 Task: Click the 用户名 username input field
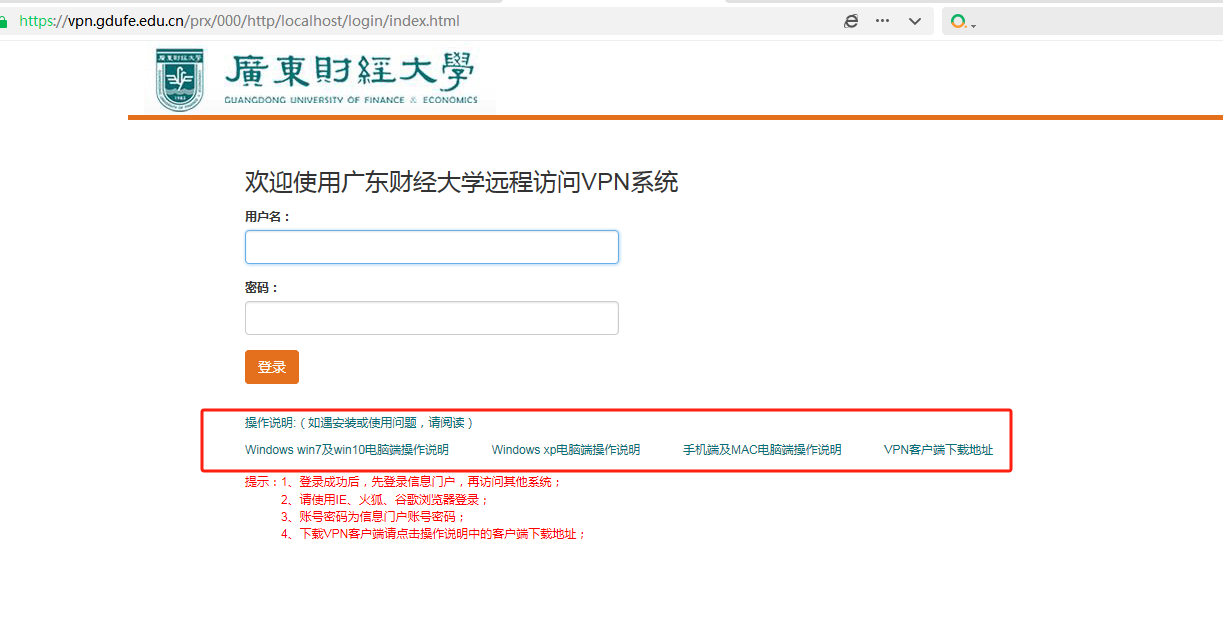[431, 247]
